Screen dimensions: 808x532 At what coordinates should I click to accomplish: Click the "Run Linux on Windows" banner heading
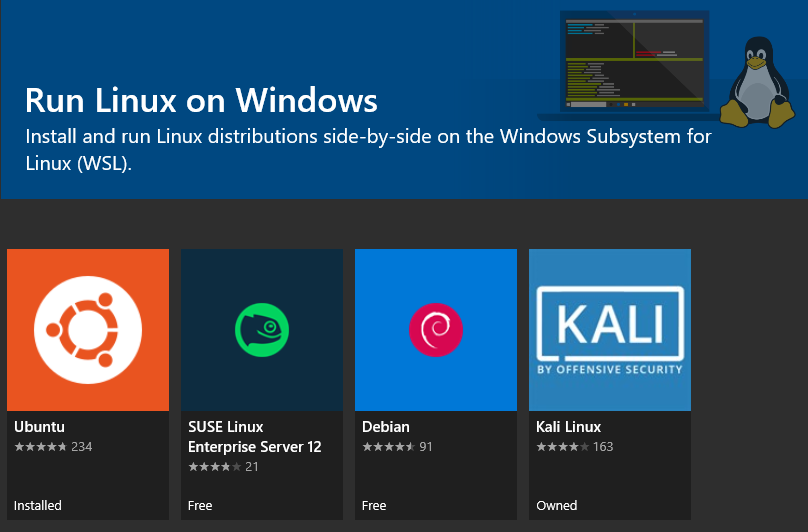pyautogui.click(x=201, y=100)
